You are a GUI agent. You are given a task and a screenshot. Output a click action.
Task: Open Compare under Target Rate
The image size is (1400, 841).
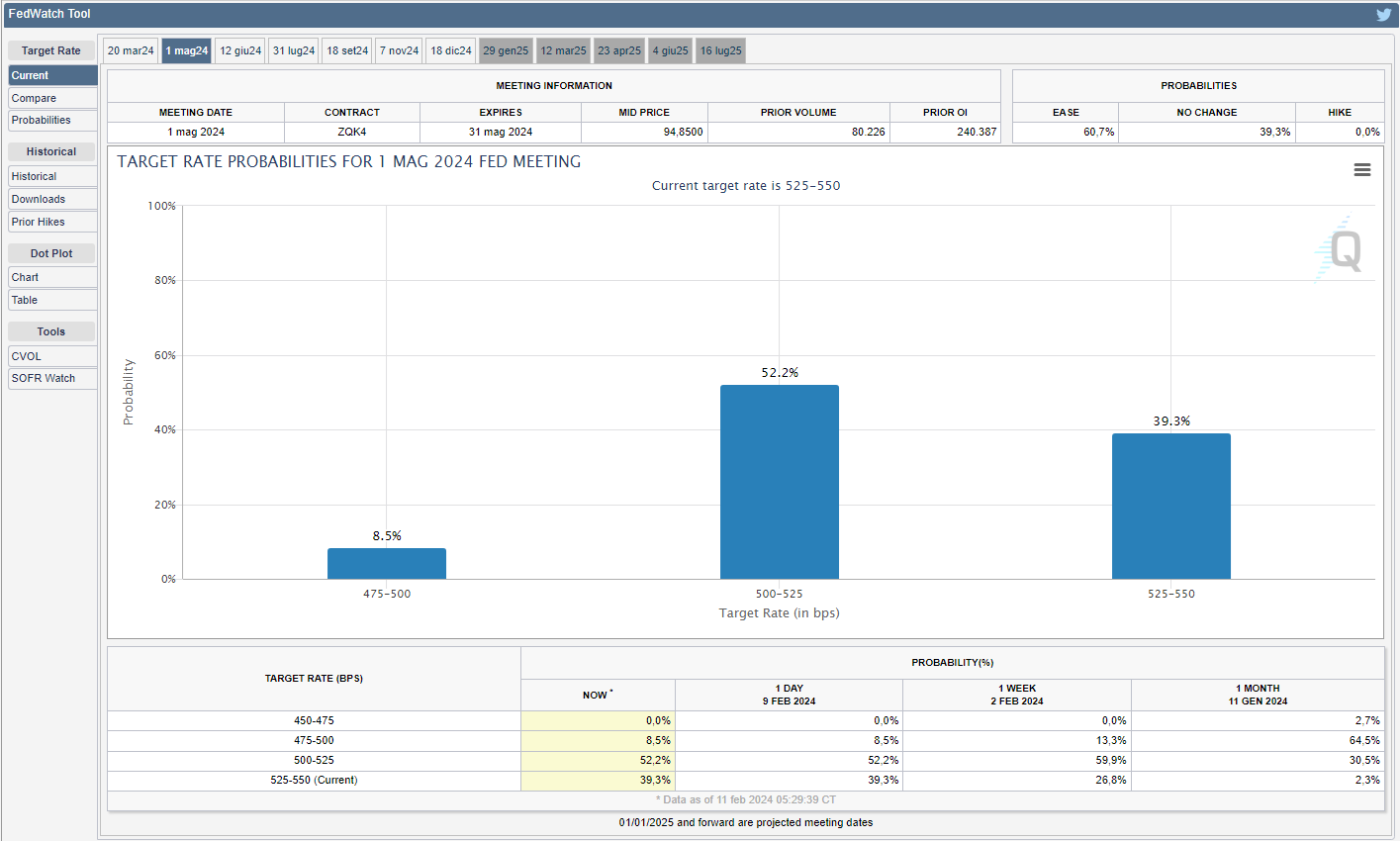click(52, 98)
